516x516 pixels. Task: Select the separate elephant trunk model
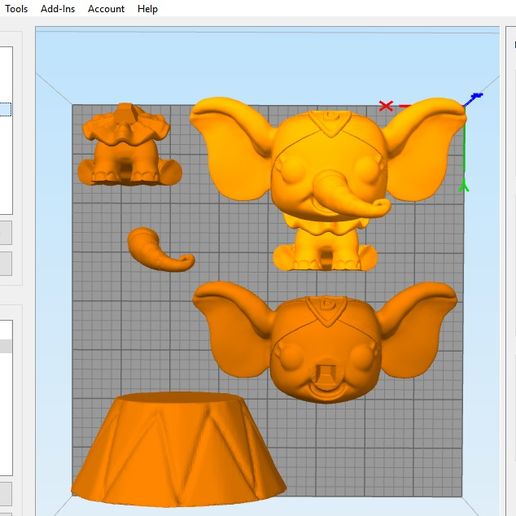[x=161, y=249]
